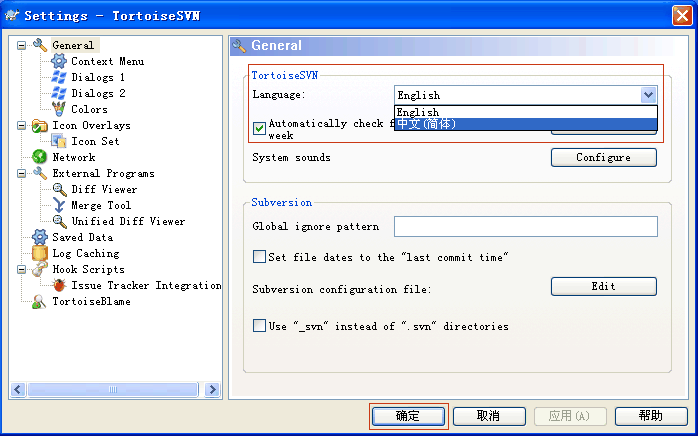The width and height of the screenshot is (698, 436).
Task: Click the Network globe icon
Action: coord(40,157)
